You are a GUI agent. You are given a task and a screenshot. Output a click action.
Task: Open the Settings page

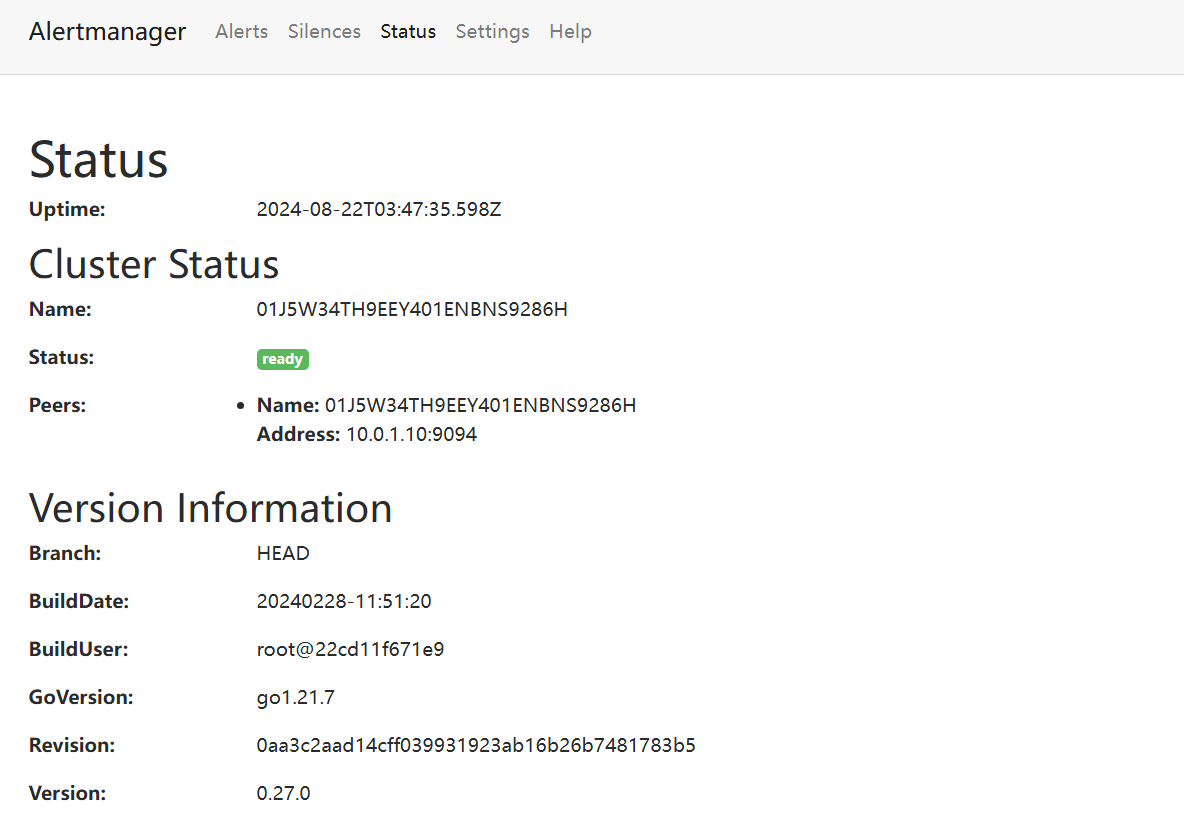pos(492,31)
